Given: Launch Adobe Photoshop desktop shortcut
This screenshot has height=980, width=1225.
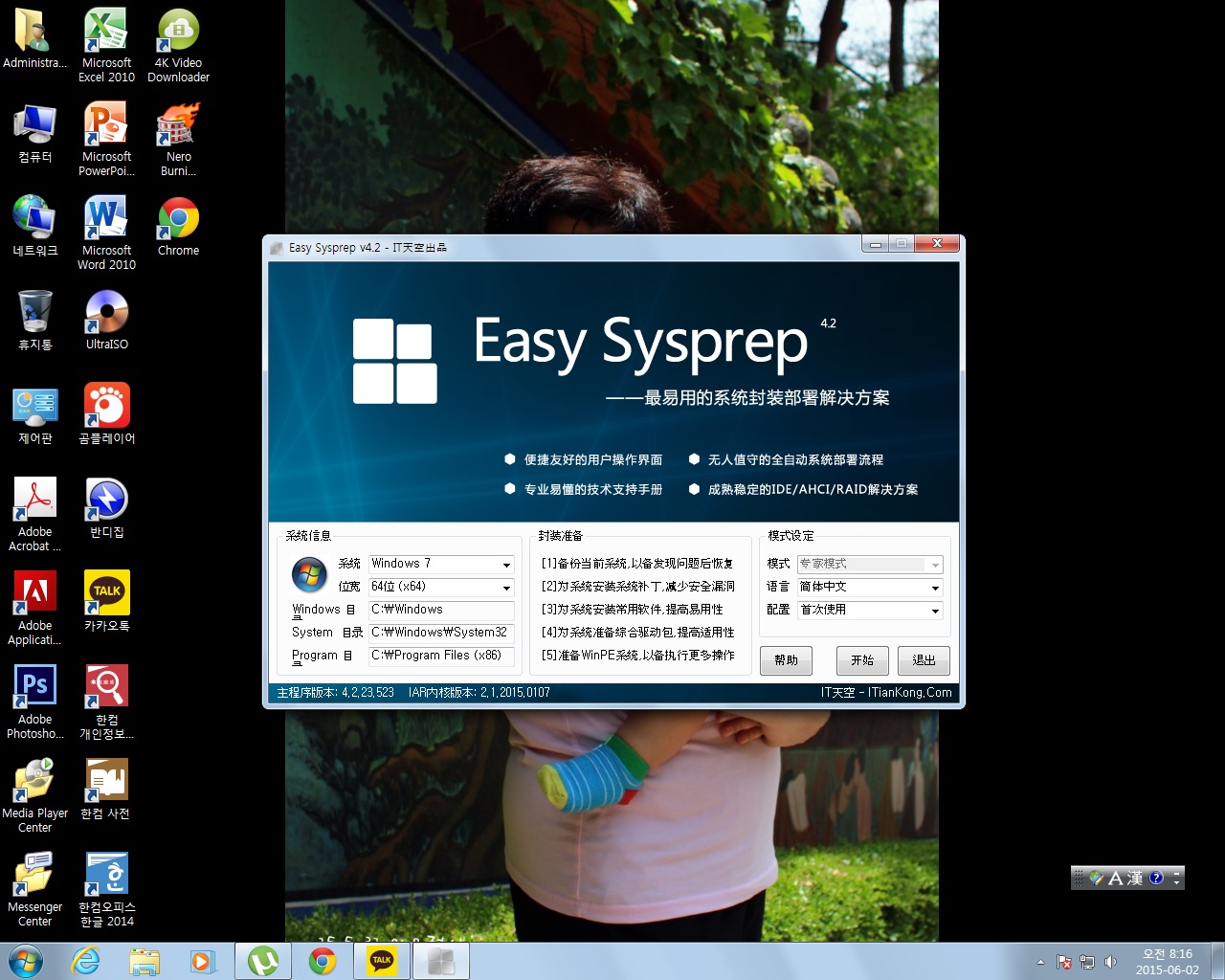Looking at the screenshot, I should 34,702.
